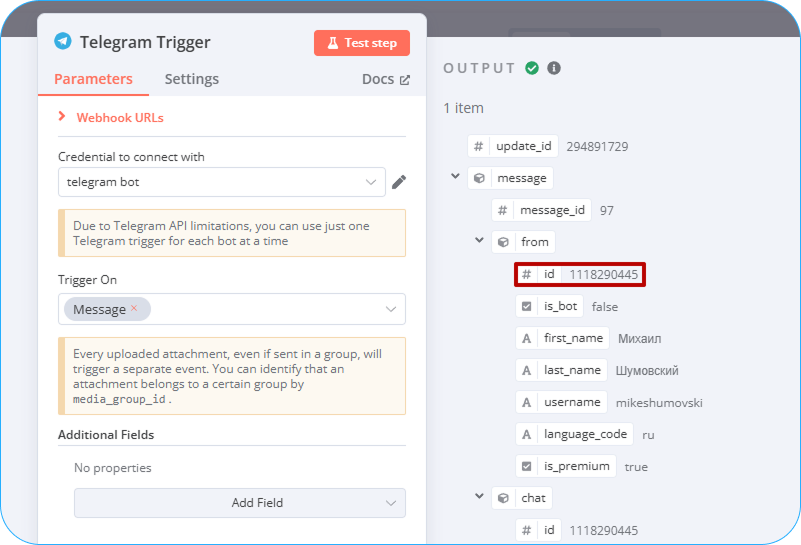
Task: Open the Add Field dropdown
Action: (x=240, y=503)
